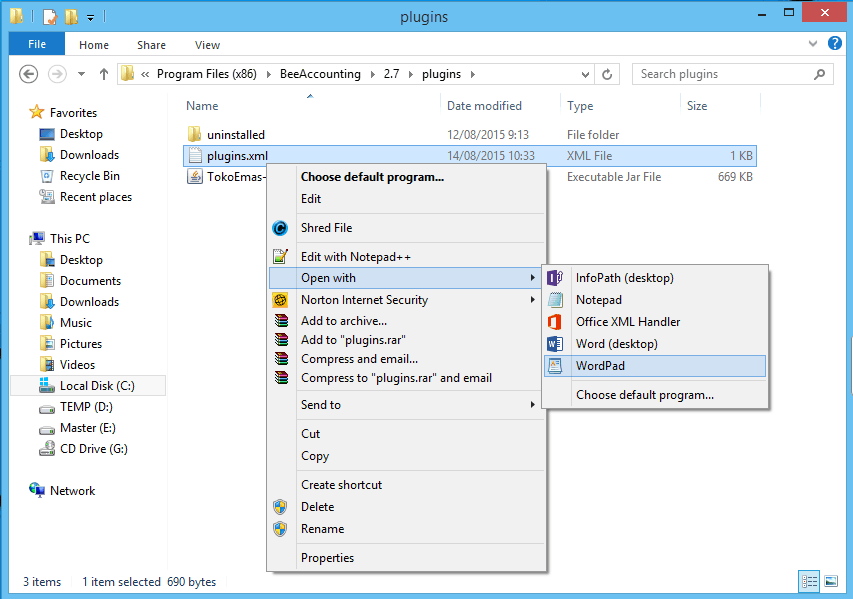
Task: Expand the ribbon with the chevron
Action: coord(813,44)
